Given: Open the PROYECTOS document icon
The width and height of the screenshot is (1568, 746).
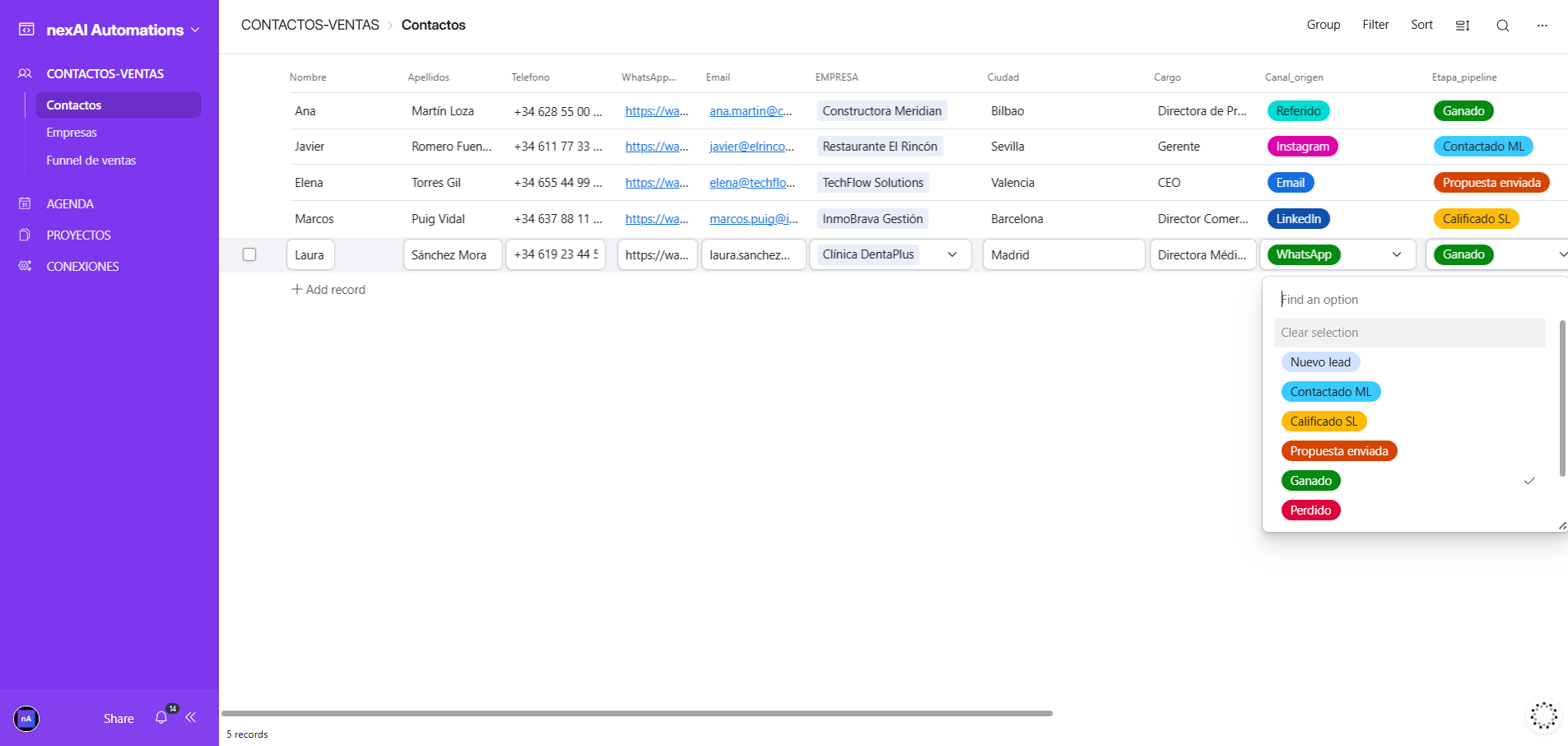Looking at the screenshot, I should (x=25, y=235).
